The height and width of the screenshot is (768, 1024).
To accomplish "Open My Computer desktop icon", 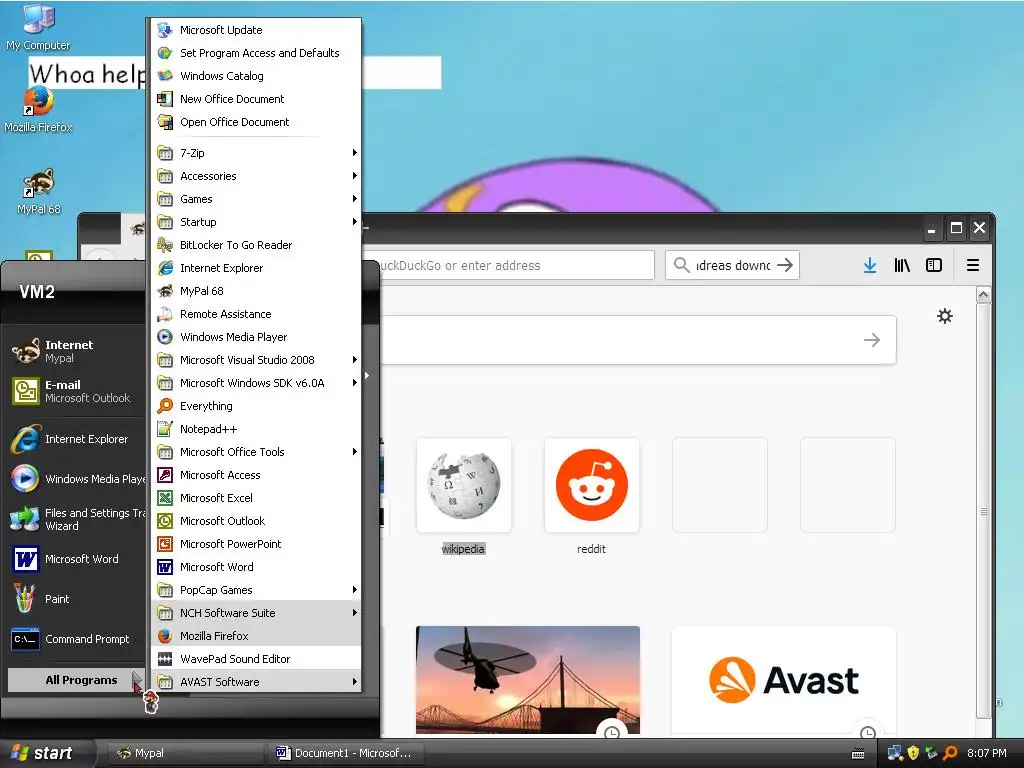I will click(x=38, y=26).
